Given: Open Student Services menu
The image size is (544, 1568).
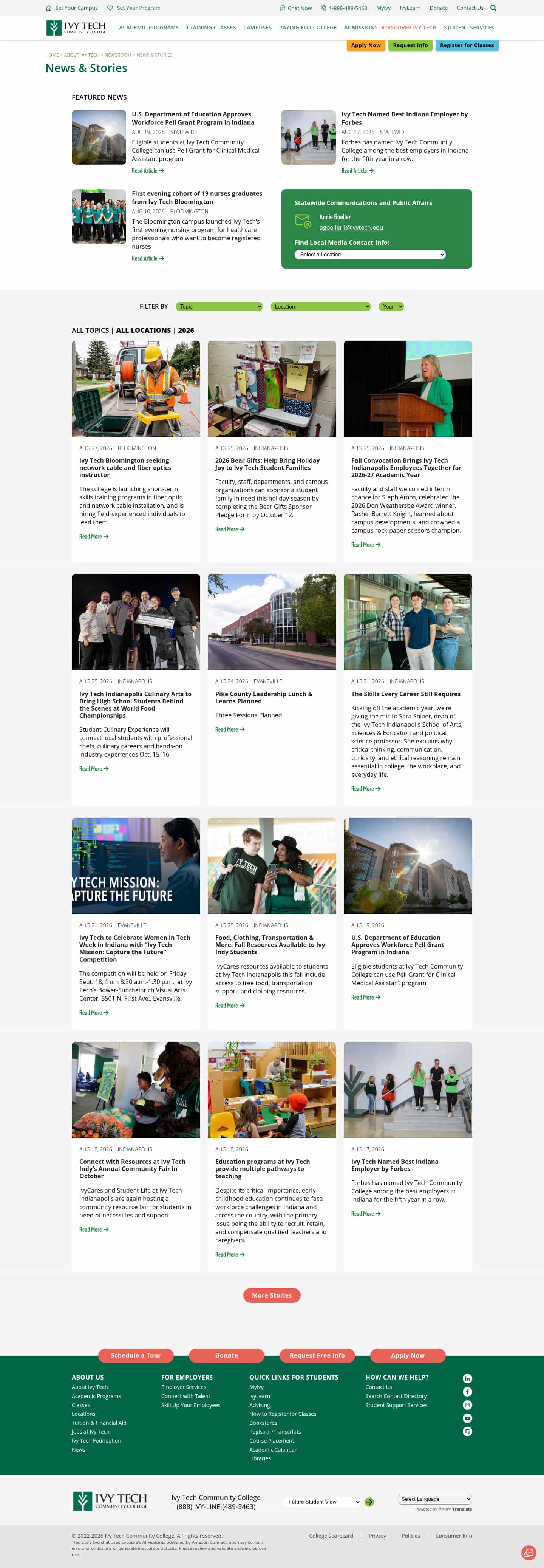Looking at the screenshot, I should 469,28.
